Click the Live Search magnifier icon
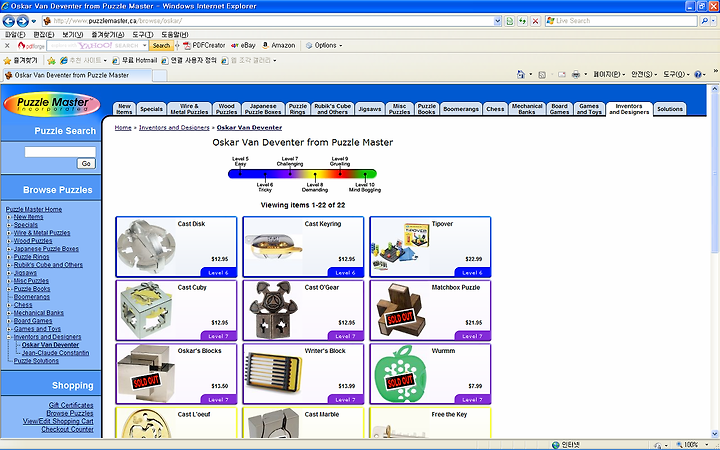The image size is (720, 450). pos(704,21)
